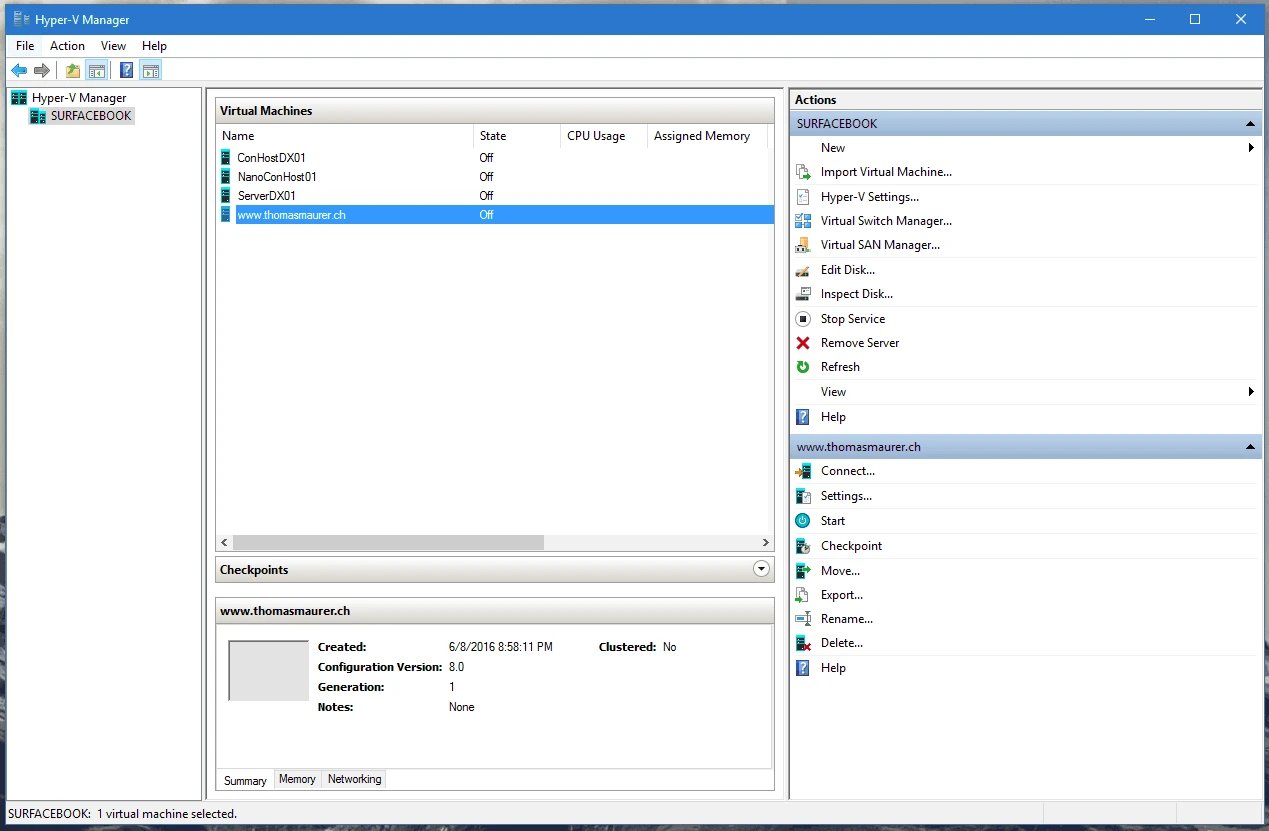Click the Move icon in Actions
This screenshot has width=1269, height=831.
pyautogui.click(x=803, y=571)
